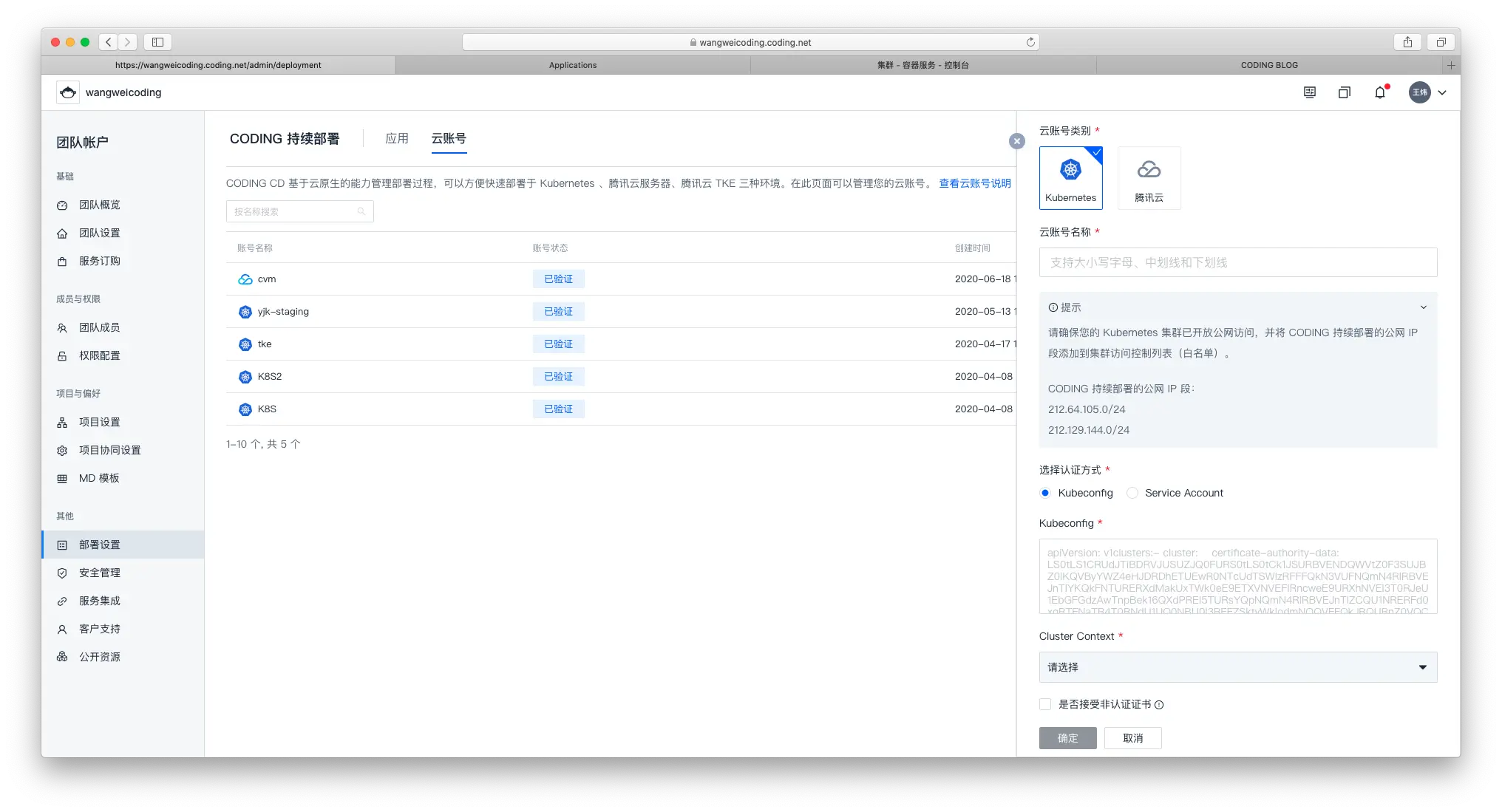This screenshot has height=812, width=1502.
Task: Click the notification bell icon
Action: 1379,92
